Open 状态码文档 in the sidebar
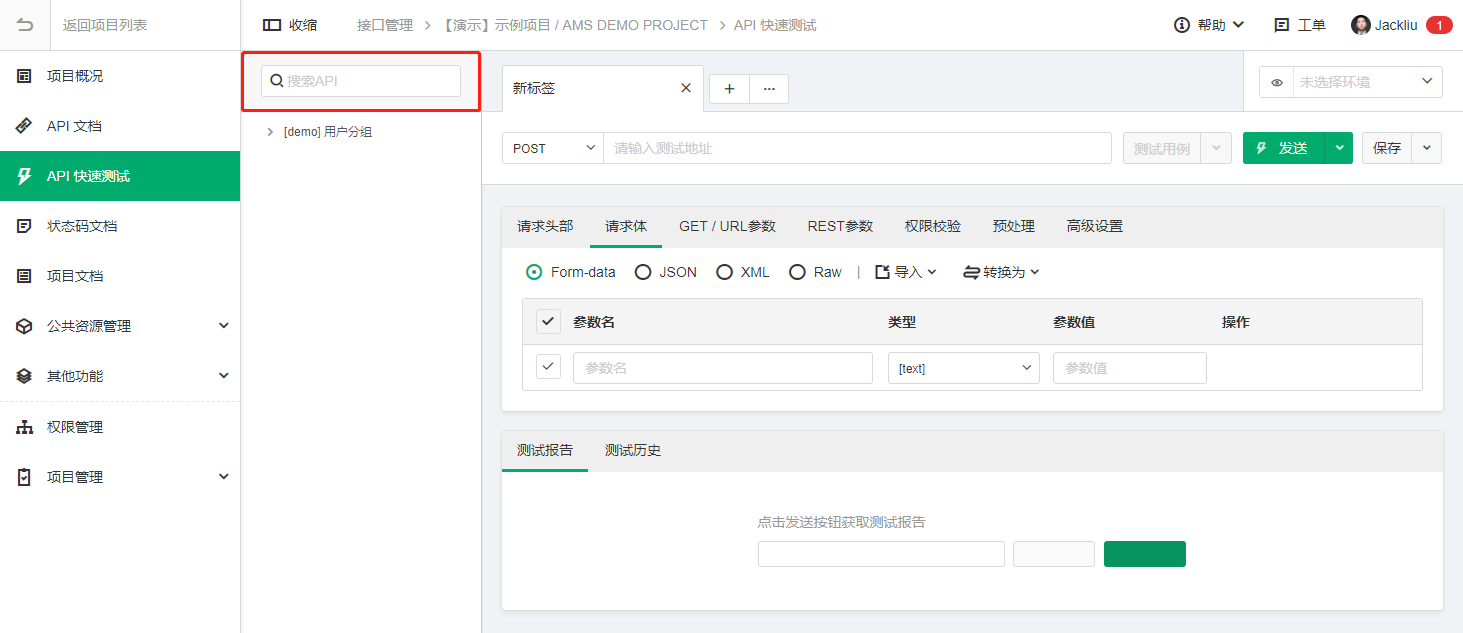 click(120, 226)
